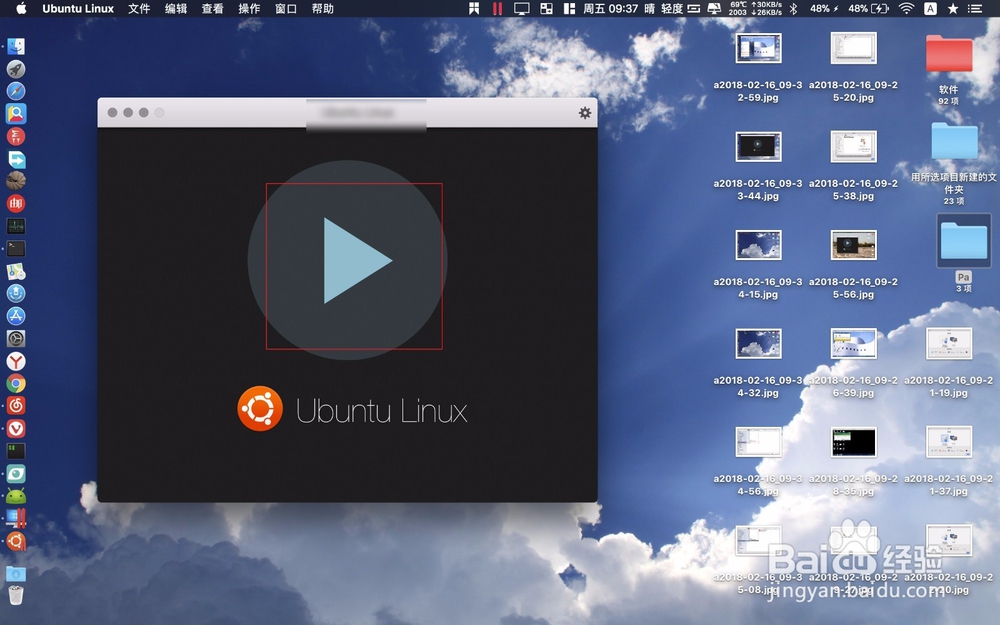1000x625 pixels.
Task: Select file a2018-02-16_09-34-56.jpg on desktop
Action: 758,442
